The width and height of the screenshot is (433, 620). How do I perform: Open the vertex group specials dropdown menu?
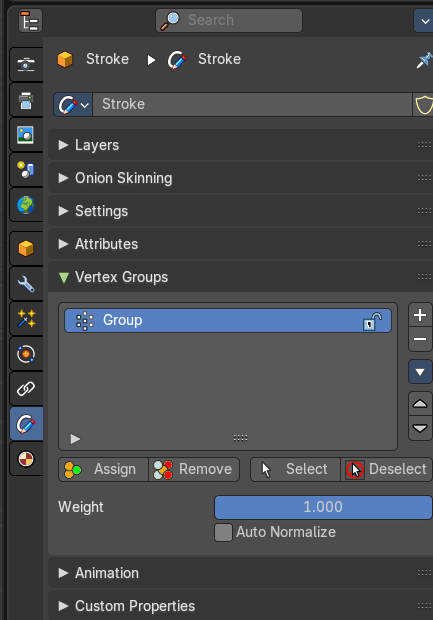pos(420,372)
